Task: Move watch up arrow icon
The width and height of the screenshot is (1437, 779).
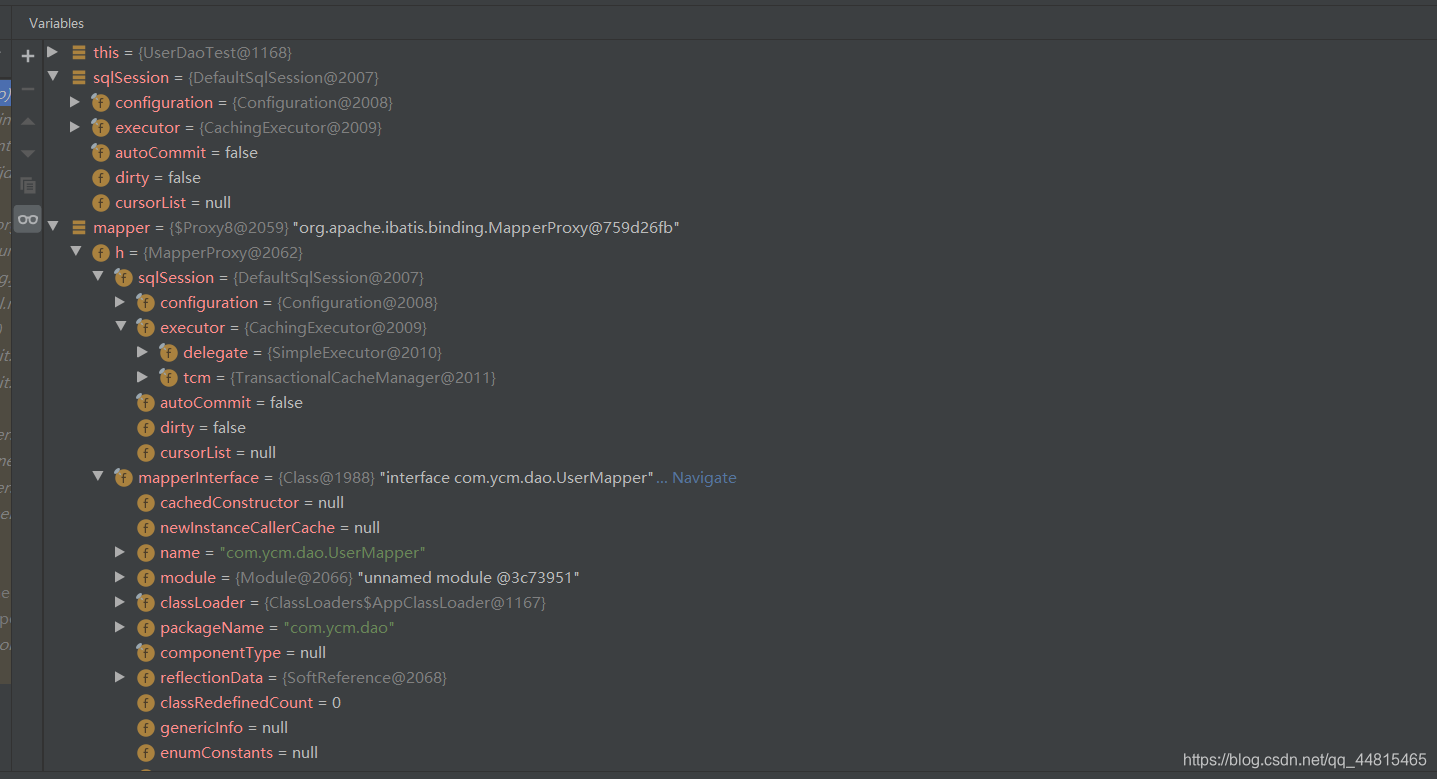Action: (x=28, y=121)
